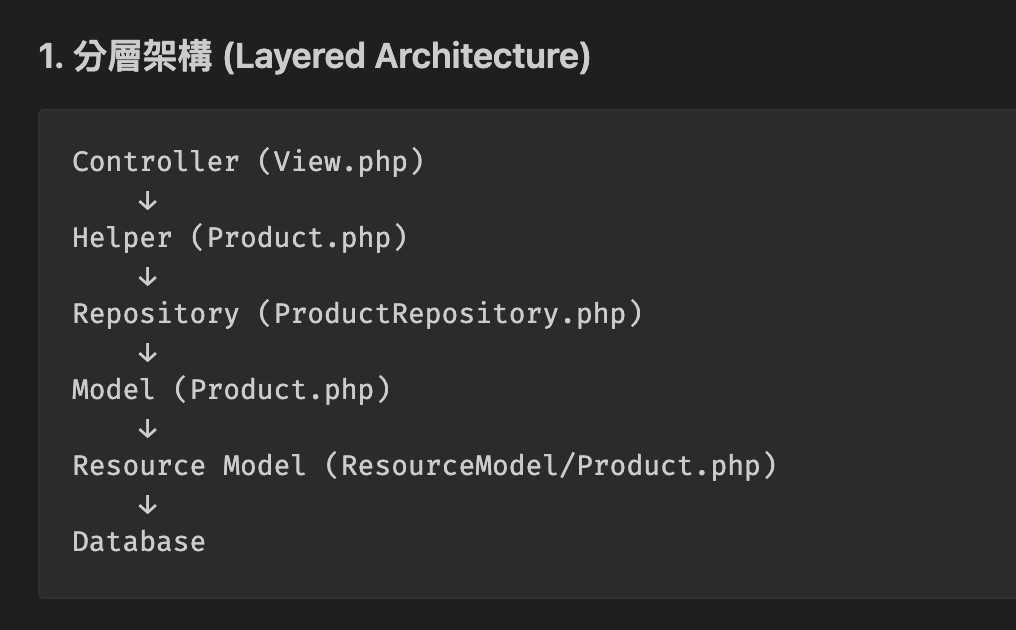The width and height of the screenshot is (1016, 630).
Task: Click the 分層架構 heading text
Action: [142, 57]
